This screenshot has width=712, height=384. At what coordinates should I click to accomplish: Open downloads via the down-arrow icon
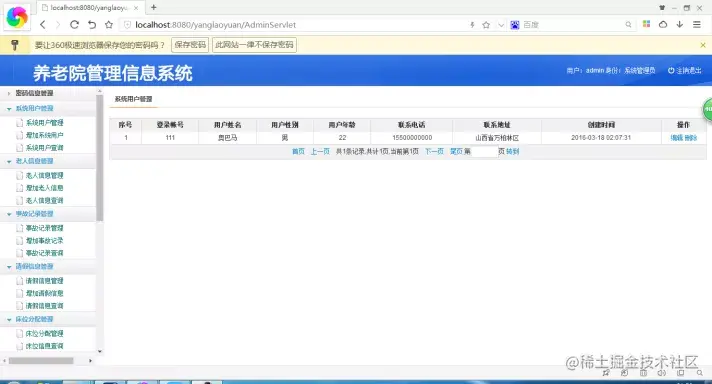(680, 25)
